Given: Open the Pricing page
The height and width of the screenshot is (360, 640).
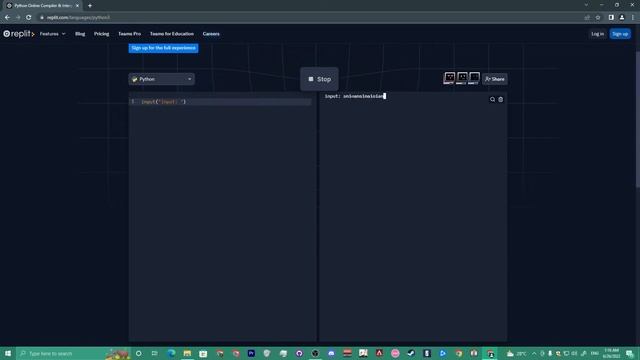Looking at the screenshot, I should (x=102, y=34).
